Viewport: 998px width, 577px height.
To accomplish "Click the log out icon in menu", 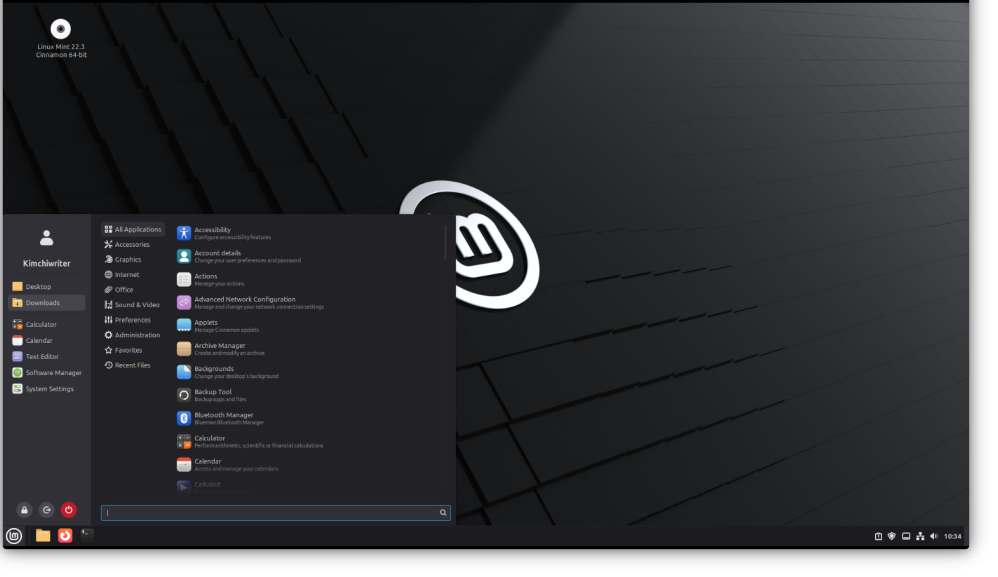I will point(46,510).
